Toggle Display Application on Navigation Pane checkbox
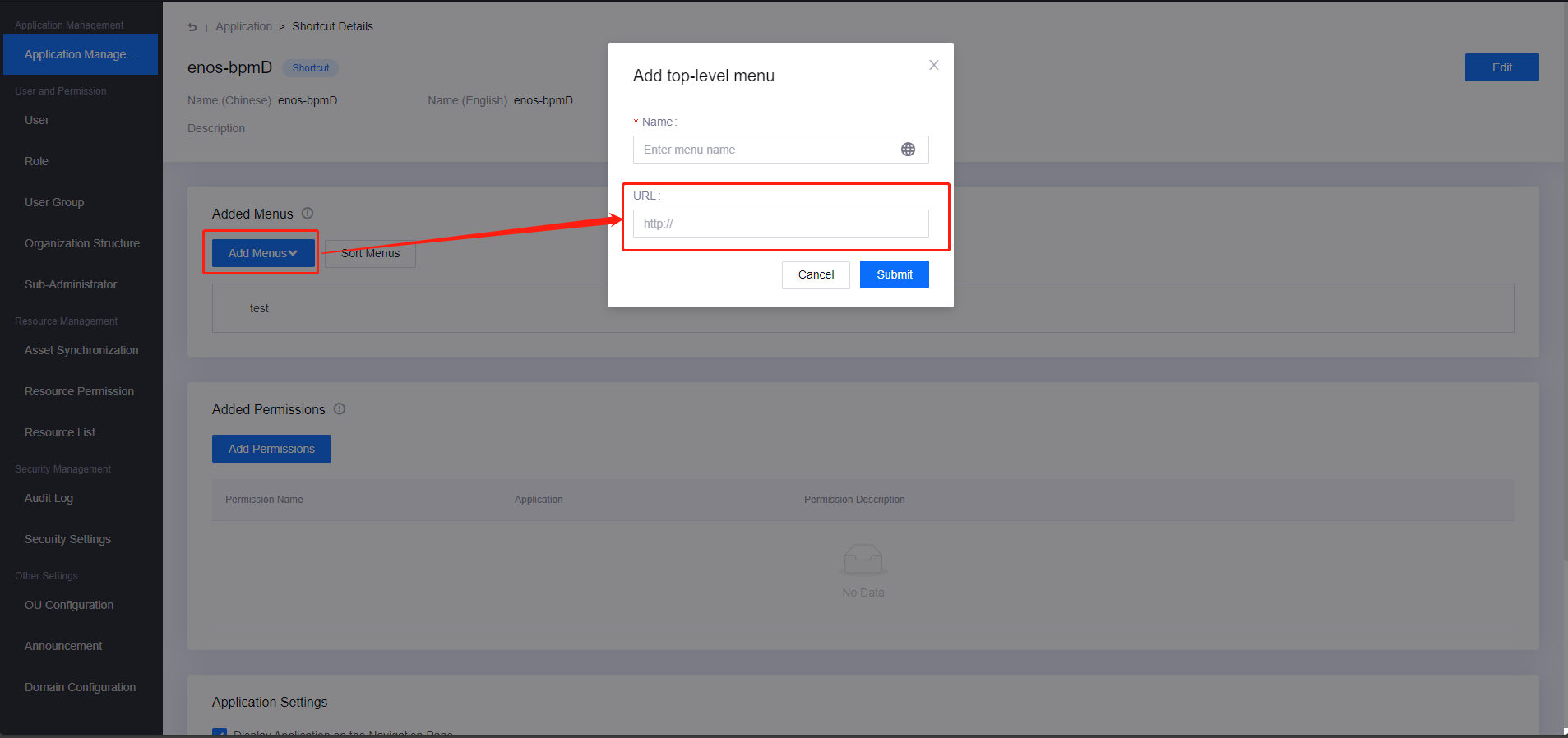Image resolution: width=1568 pixels, height=738 pixels. coord(220,732)
